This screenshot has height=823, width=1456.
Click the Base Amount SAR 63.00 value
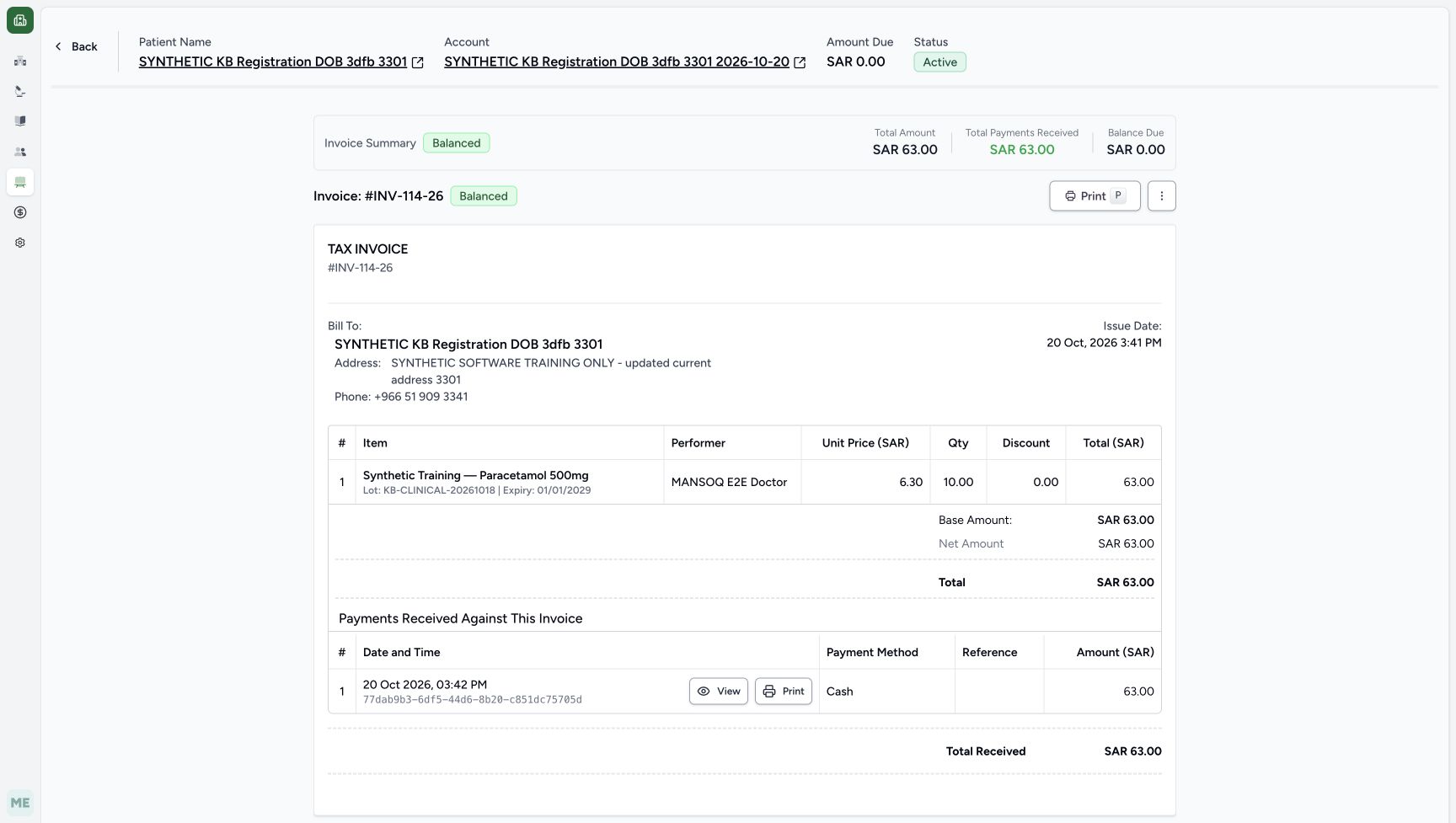coord(1125,521)
